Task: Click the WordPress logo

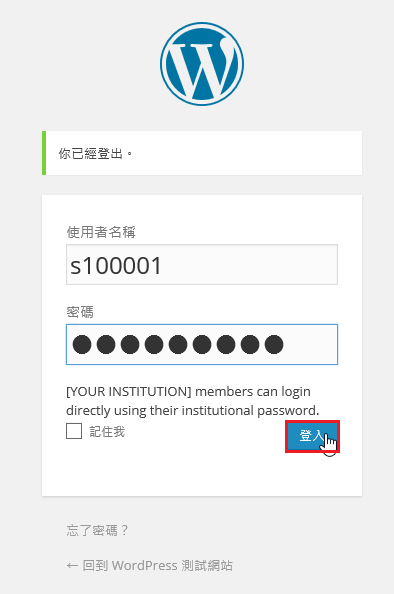Action: [202, 64]
